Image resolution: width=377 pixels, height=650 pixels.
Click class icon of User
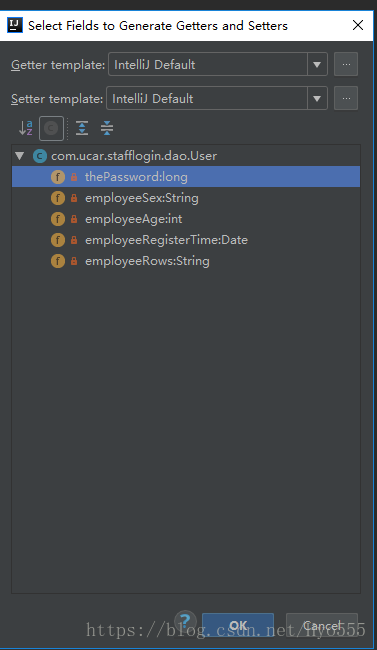(x=40, y=156)
